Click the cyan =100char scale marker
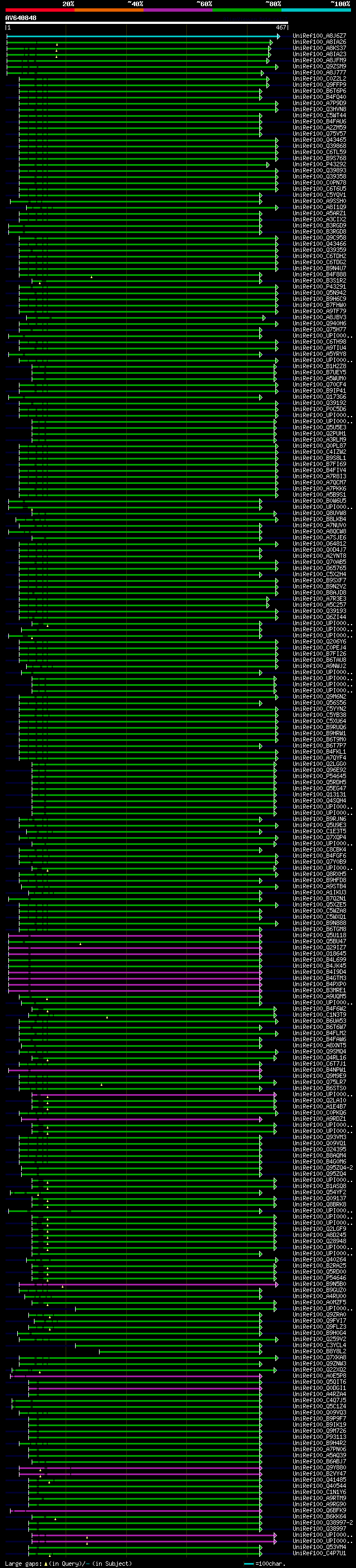 tap(249, 1564)
